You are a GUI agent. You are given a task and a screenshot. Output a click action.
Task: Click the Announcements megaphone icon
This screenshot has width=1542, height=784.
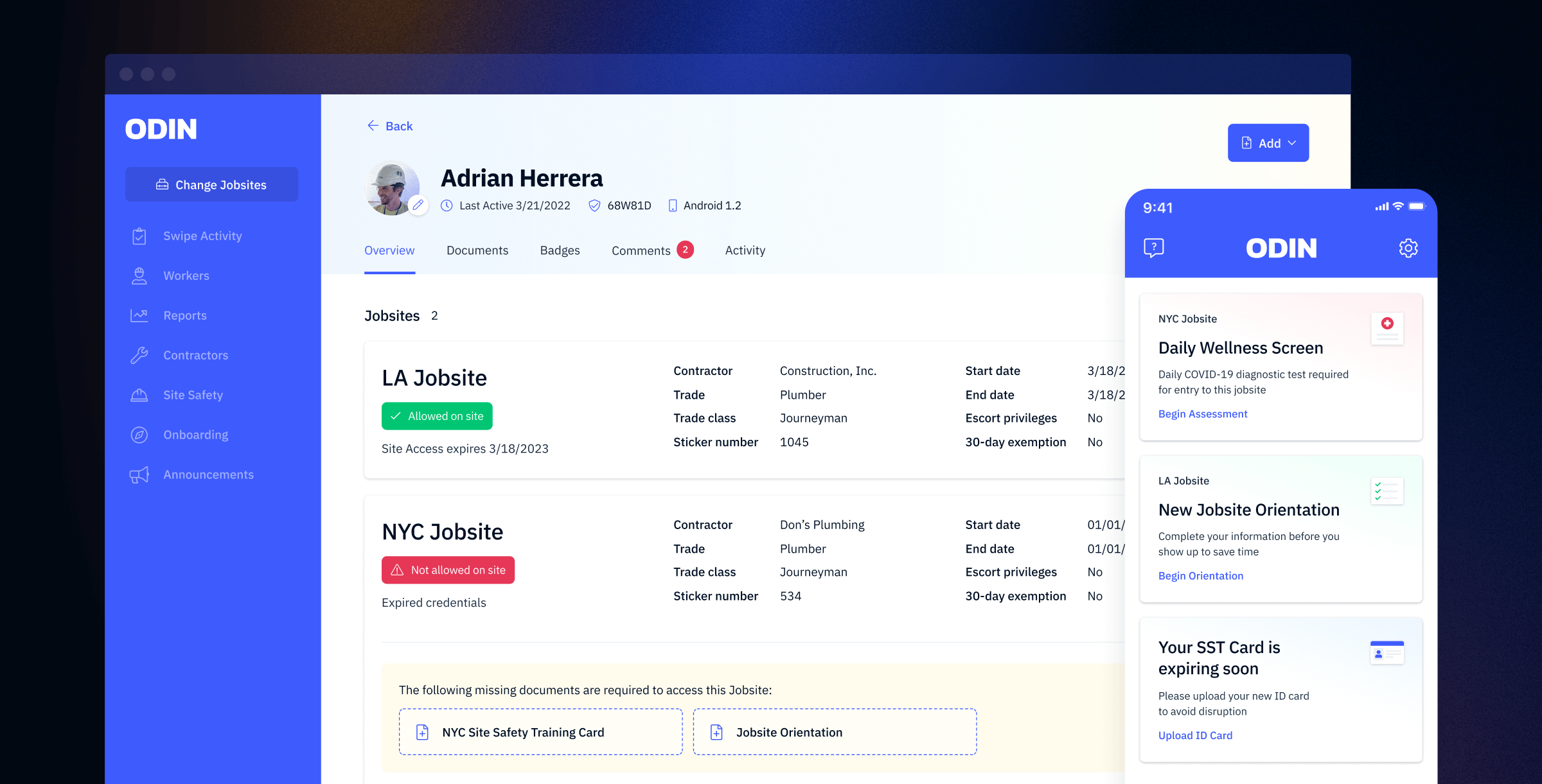point(139,475)
